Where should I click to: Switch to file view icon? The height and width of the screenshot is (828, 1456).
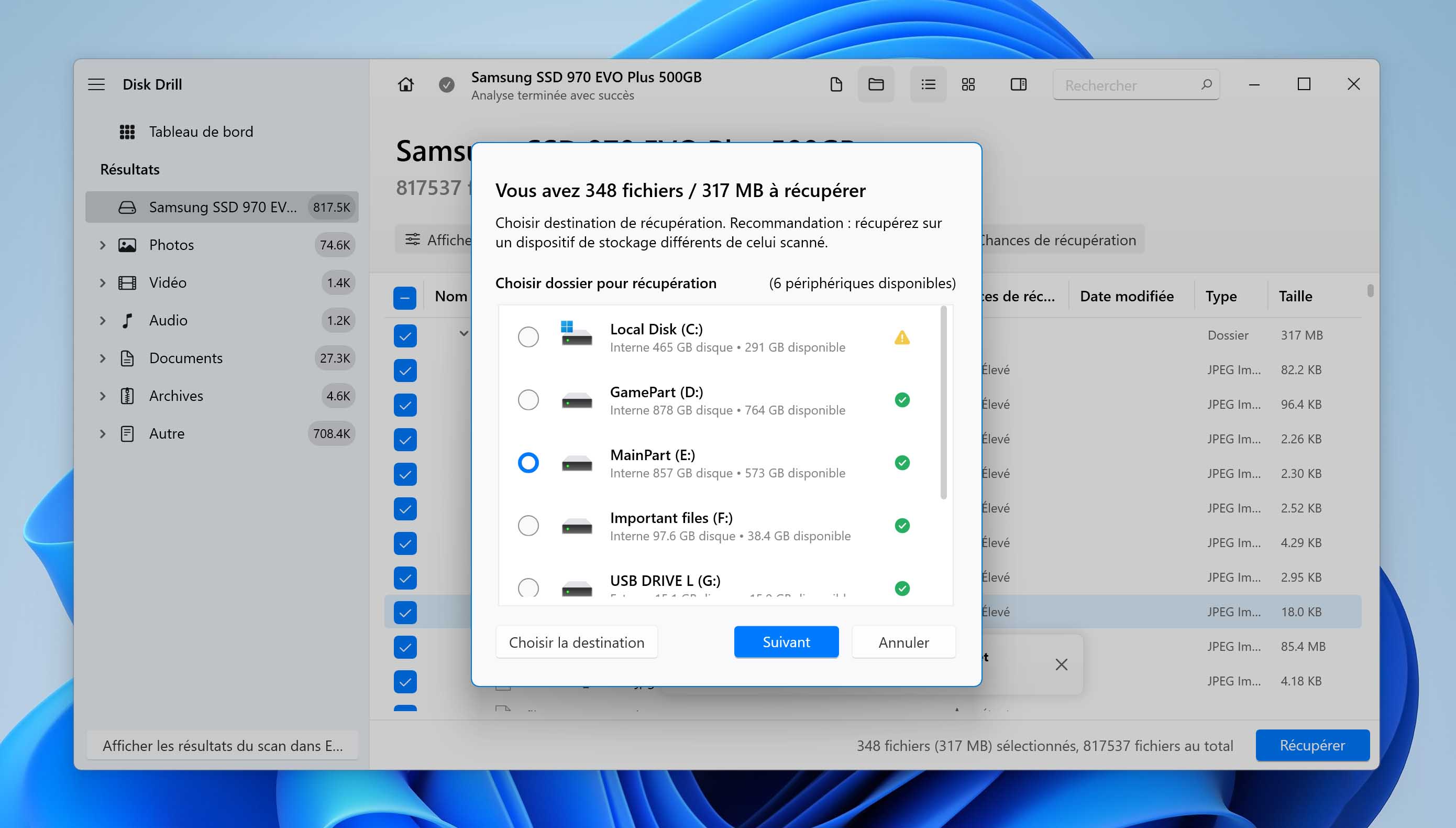[836, 85]
